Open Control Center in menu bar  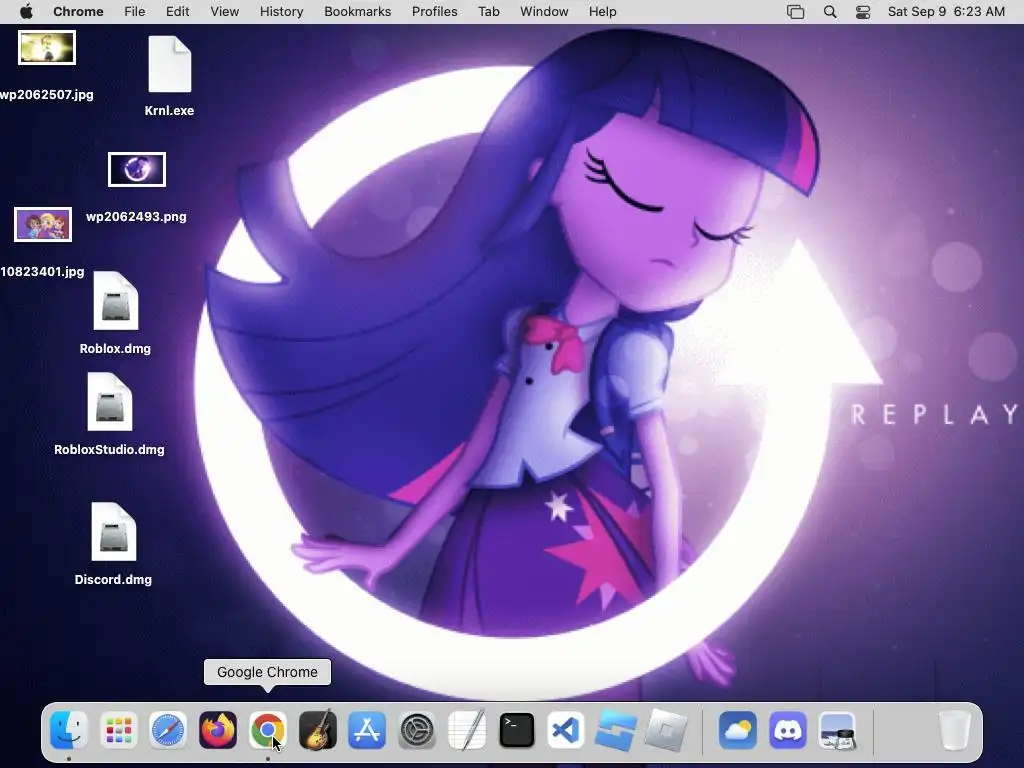(x=863, y=12)
